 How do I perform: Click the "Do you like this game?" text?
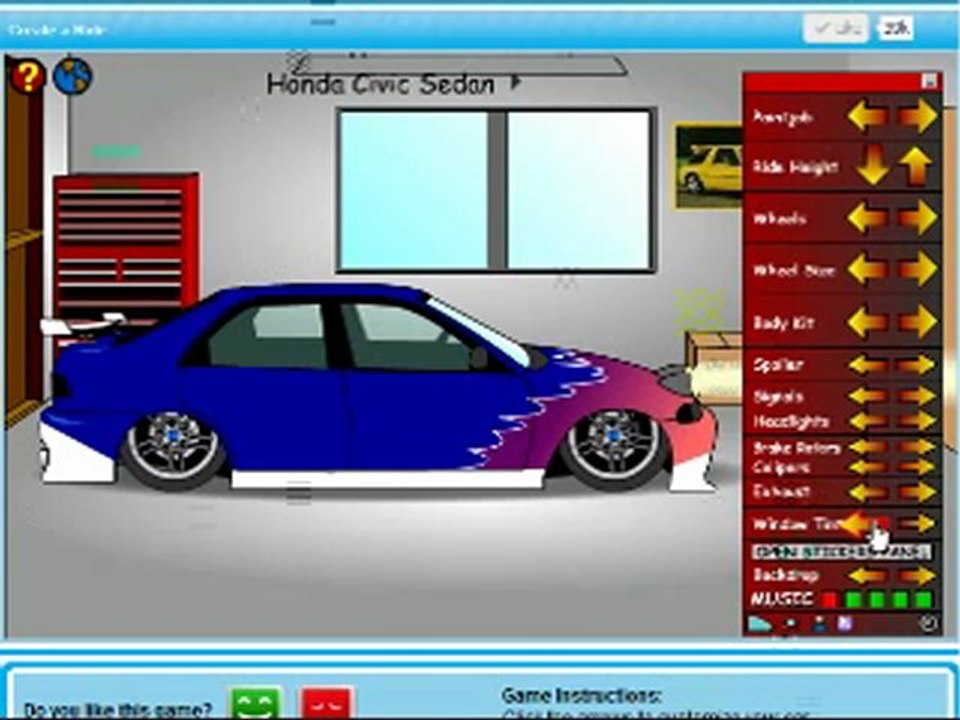click(x=119, y=710)
